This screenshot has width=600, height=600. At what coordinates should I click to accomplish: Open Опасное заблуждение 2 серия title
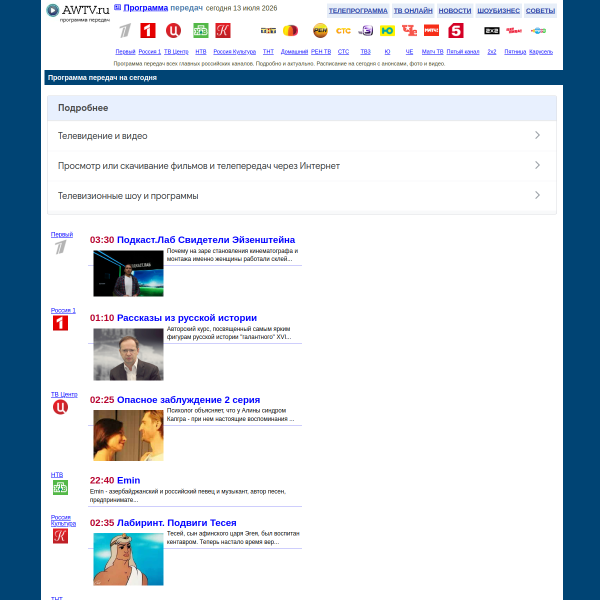(x=188, y=400)
